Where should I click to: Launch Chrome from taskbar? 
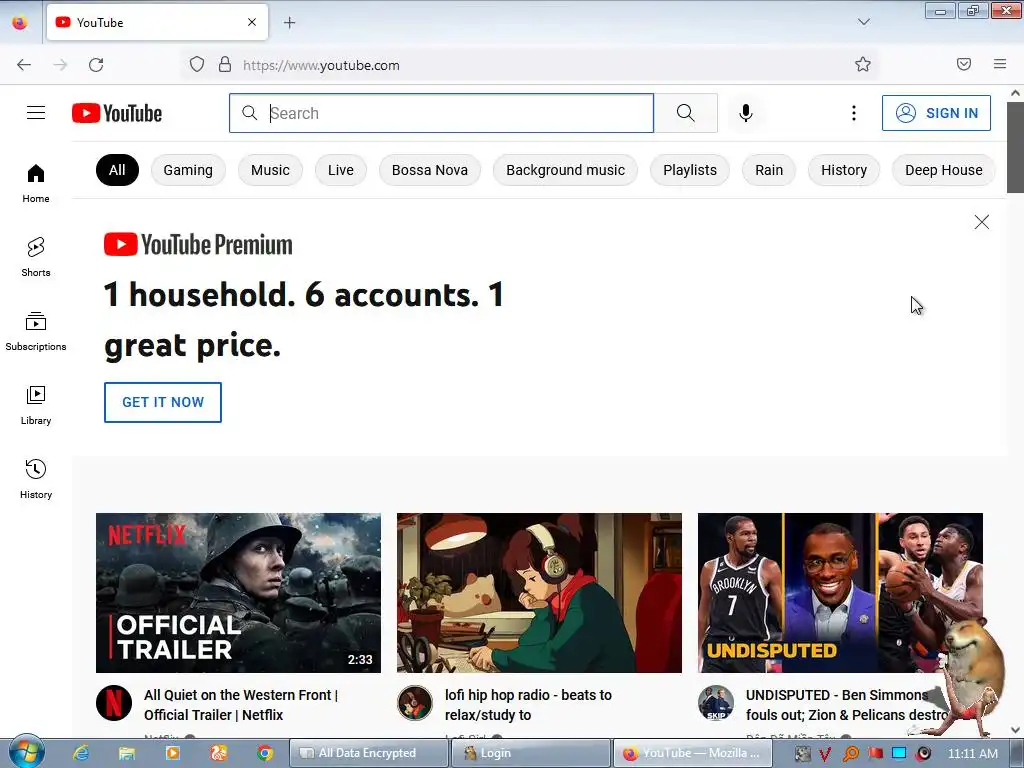click(264, 753)
